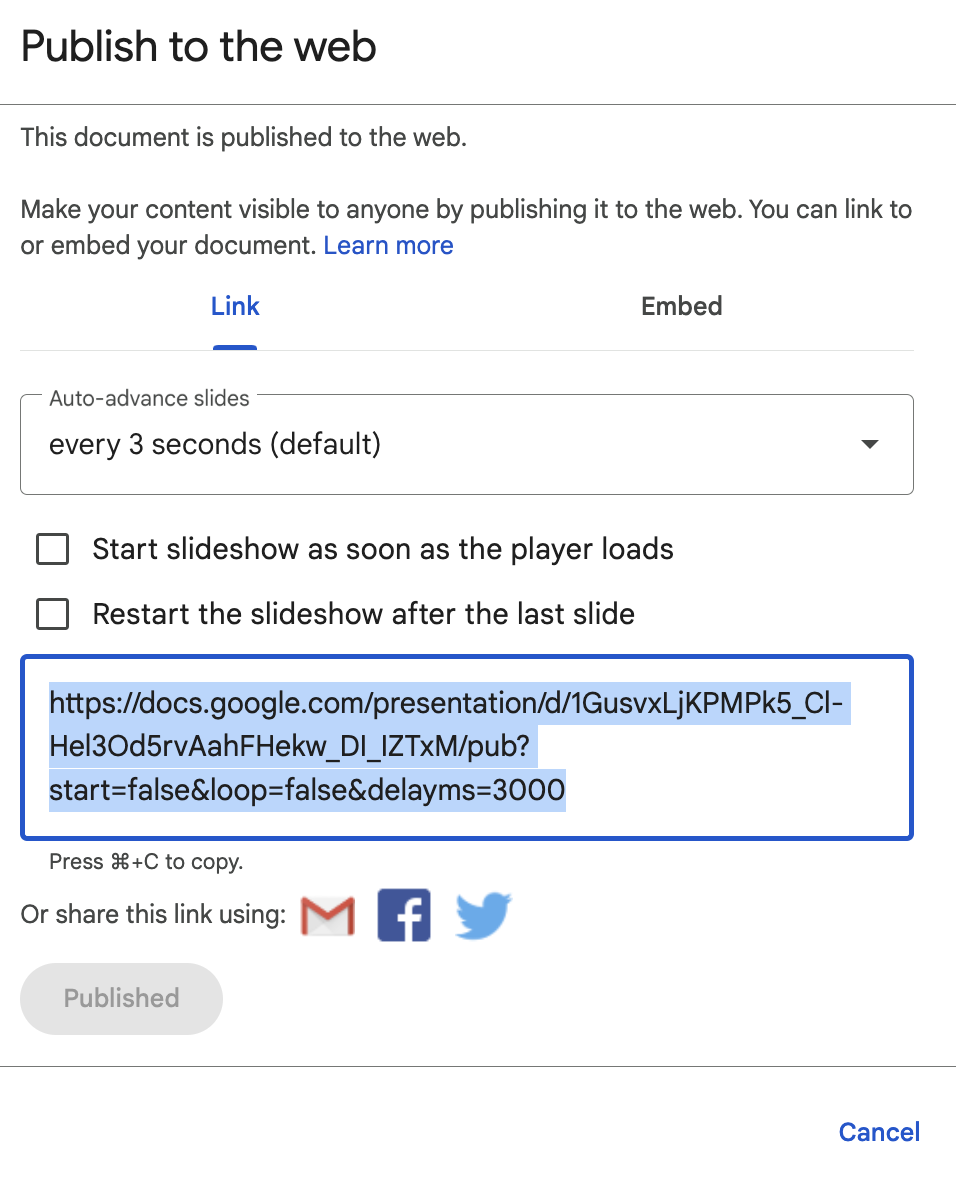The image size is (956, 1188).
Task: Click the 'Start slideshow as soon as the player loads' label
Action: [383, 549]
